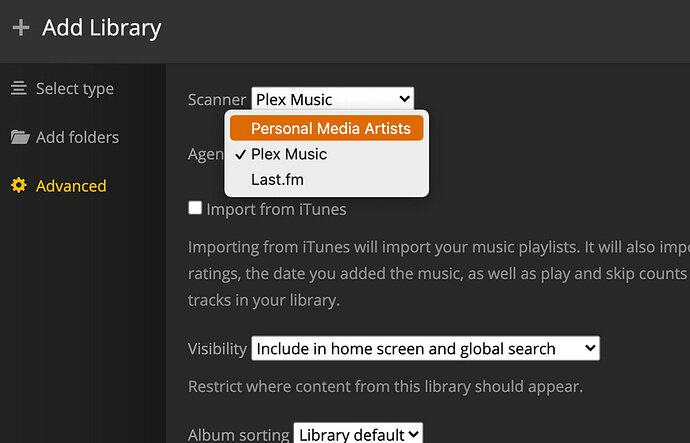This screenshot has width=690, height=443.
Task: Enable the Import from iTunes checkbox
Action: click(195, 208)
